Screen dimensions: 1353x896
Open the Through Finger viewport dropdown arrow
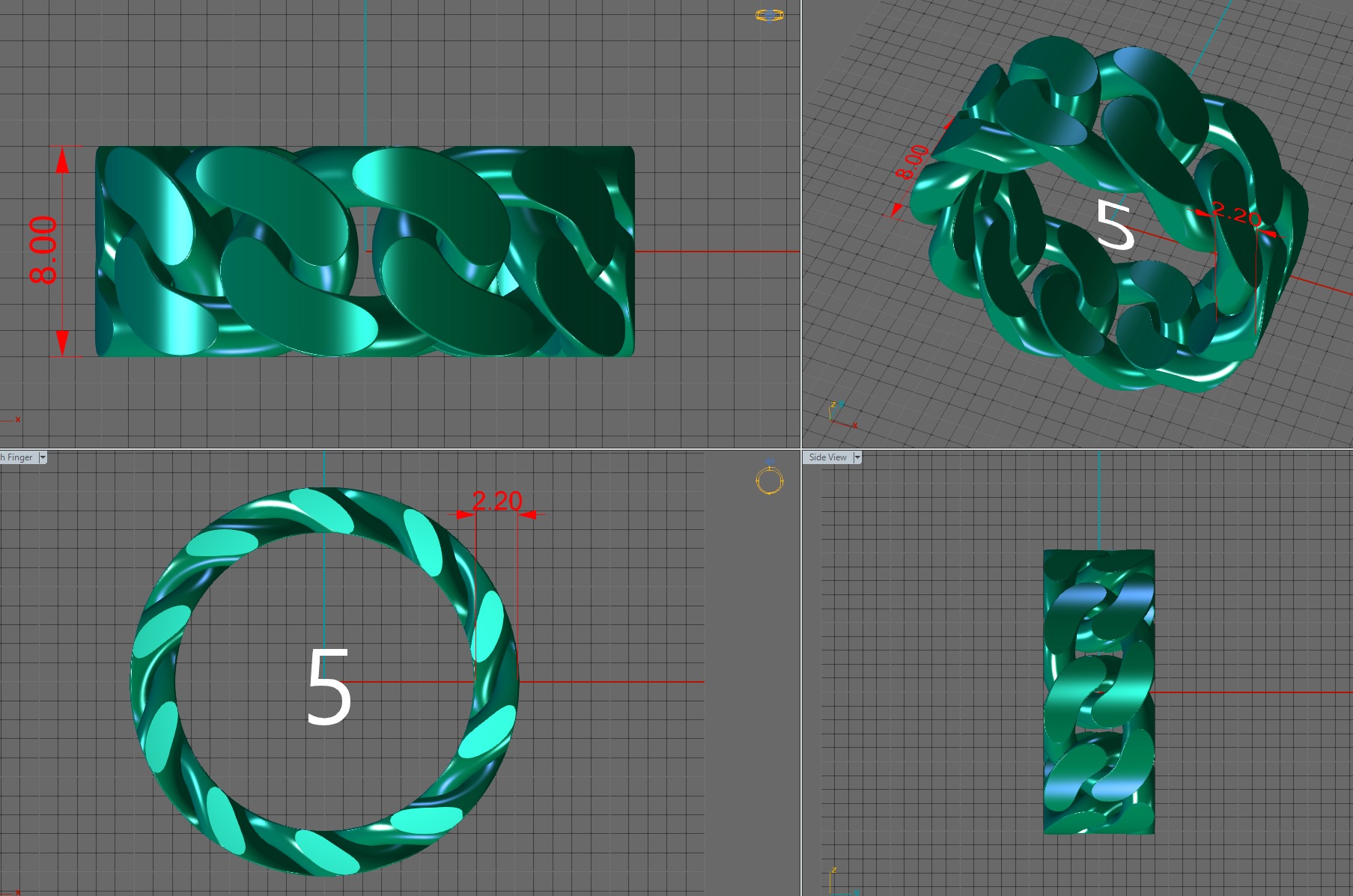(43, 457)
